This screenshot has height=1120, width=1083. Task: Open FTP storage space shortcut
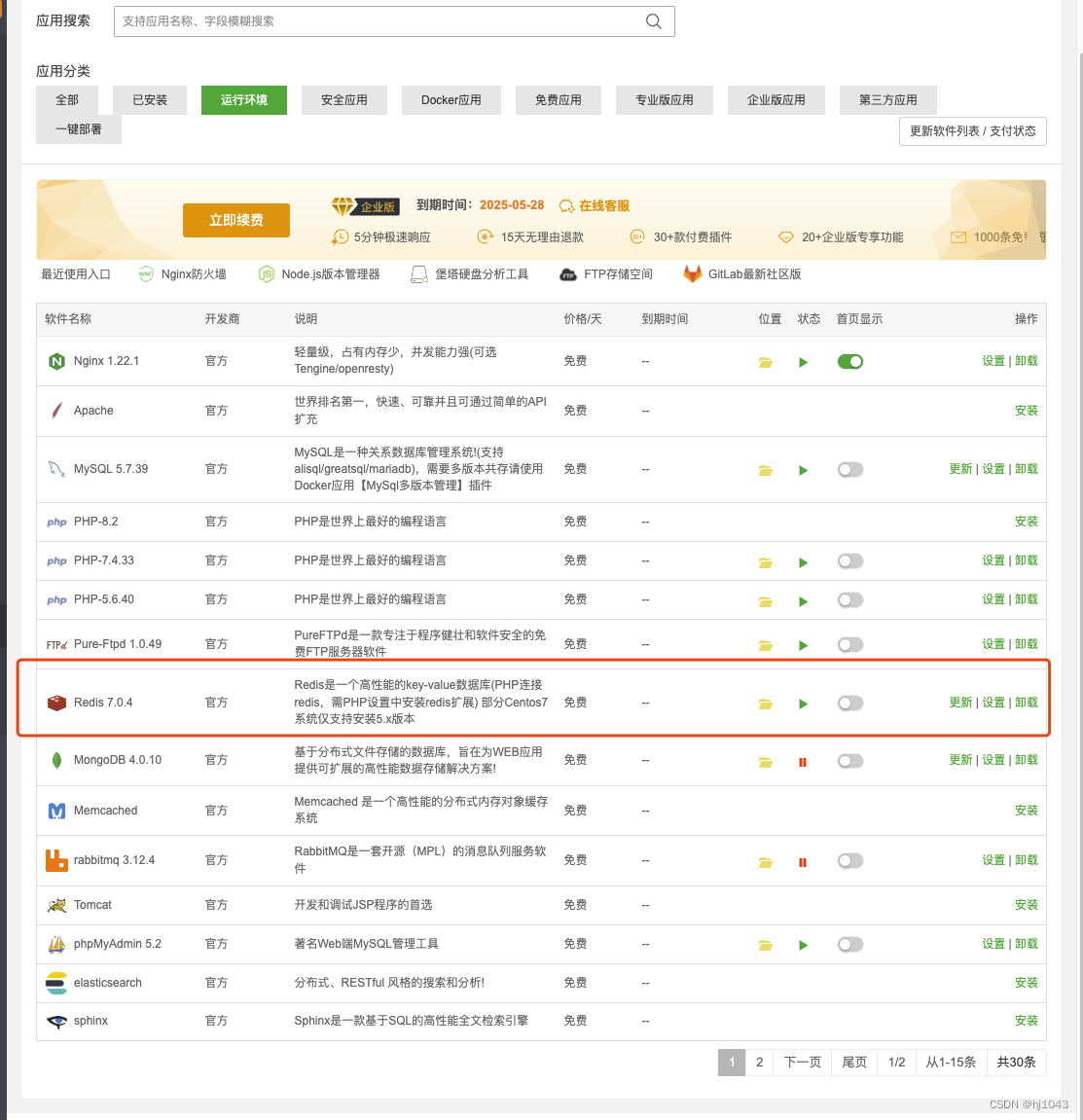(x=606, y=274)
